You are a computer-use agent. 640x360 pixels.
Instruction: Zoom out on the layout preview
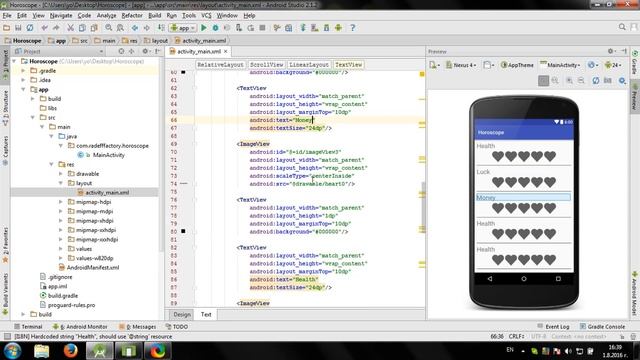click(x=581, y=81)
